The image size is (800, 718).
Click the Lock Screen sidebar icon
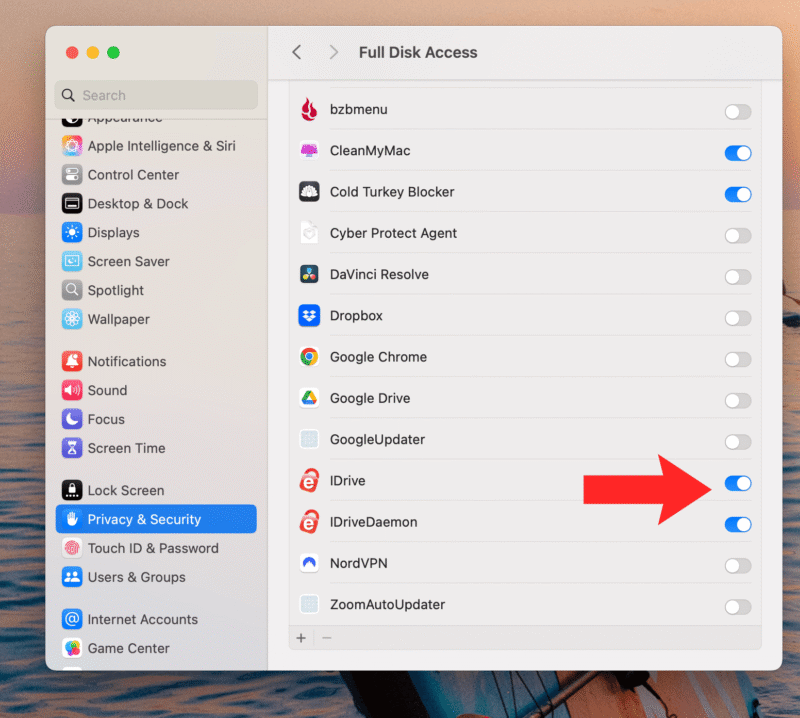pyautogui.click(x=72, y=490)
